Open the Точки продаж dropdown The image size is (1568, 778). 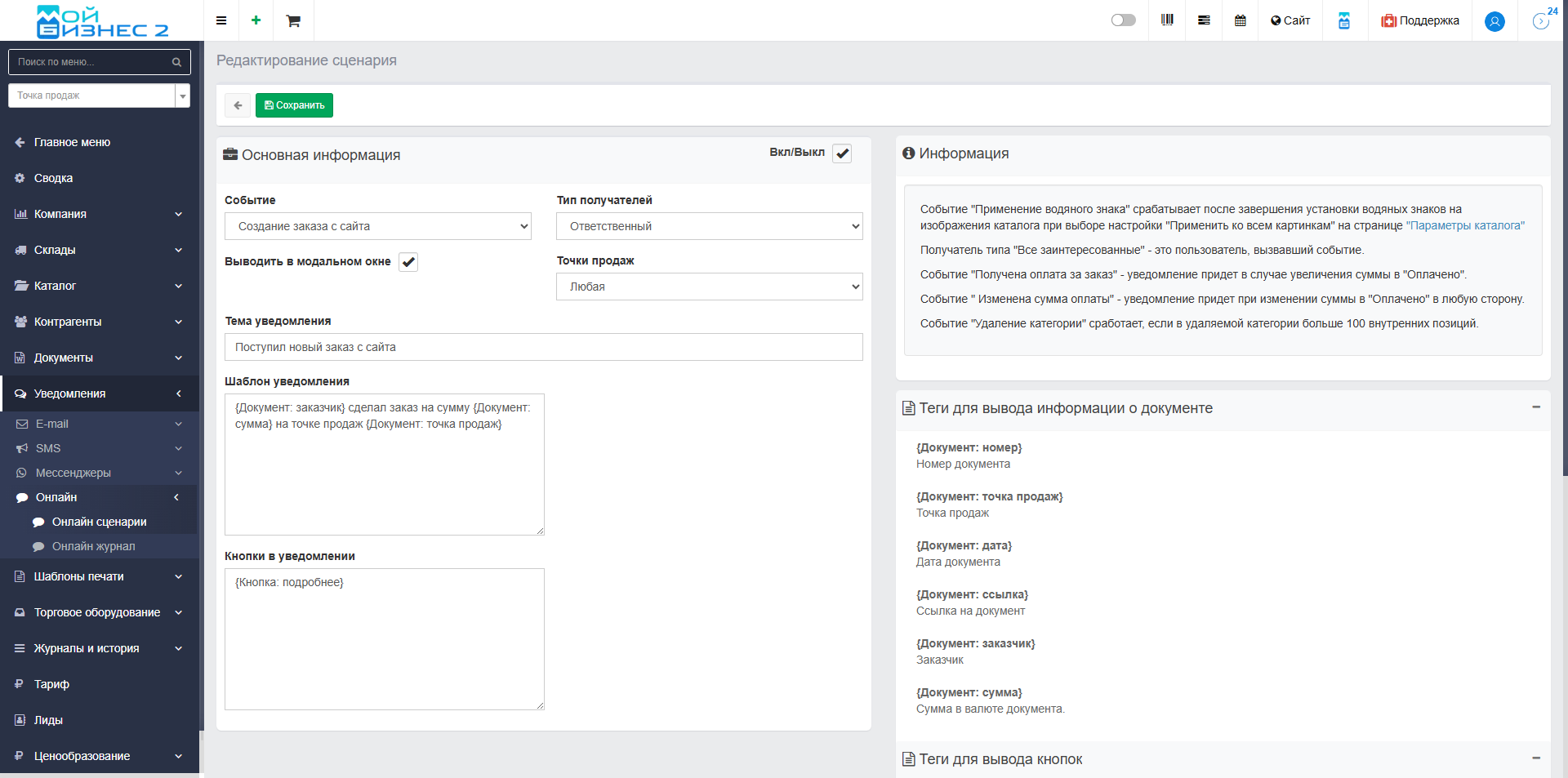click(709, 287)
